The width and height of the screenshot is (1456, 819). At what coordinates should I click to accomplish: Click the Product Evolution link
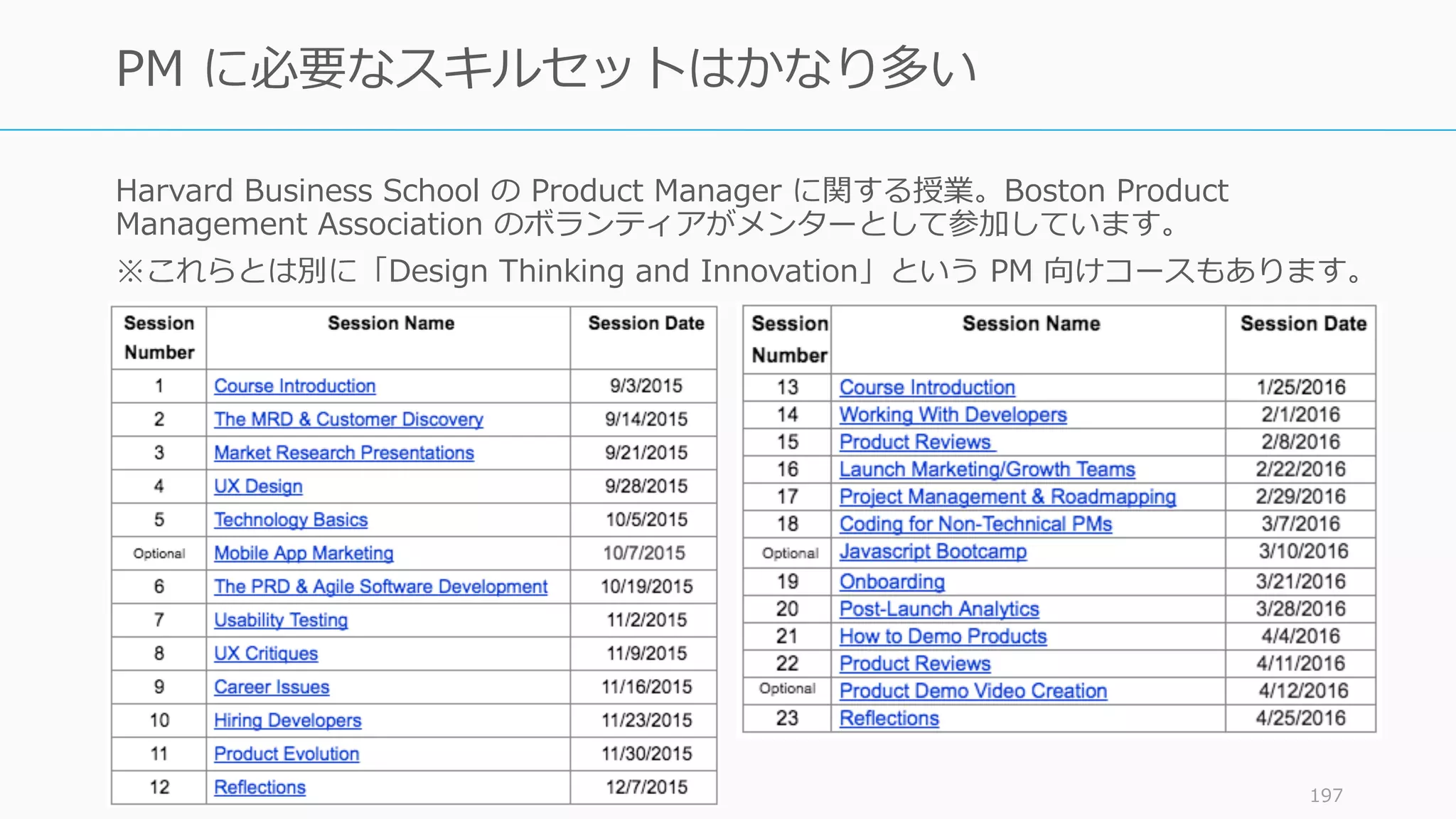click(287, 754)
